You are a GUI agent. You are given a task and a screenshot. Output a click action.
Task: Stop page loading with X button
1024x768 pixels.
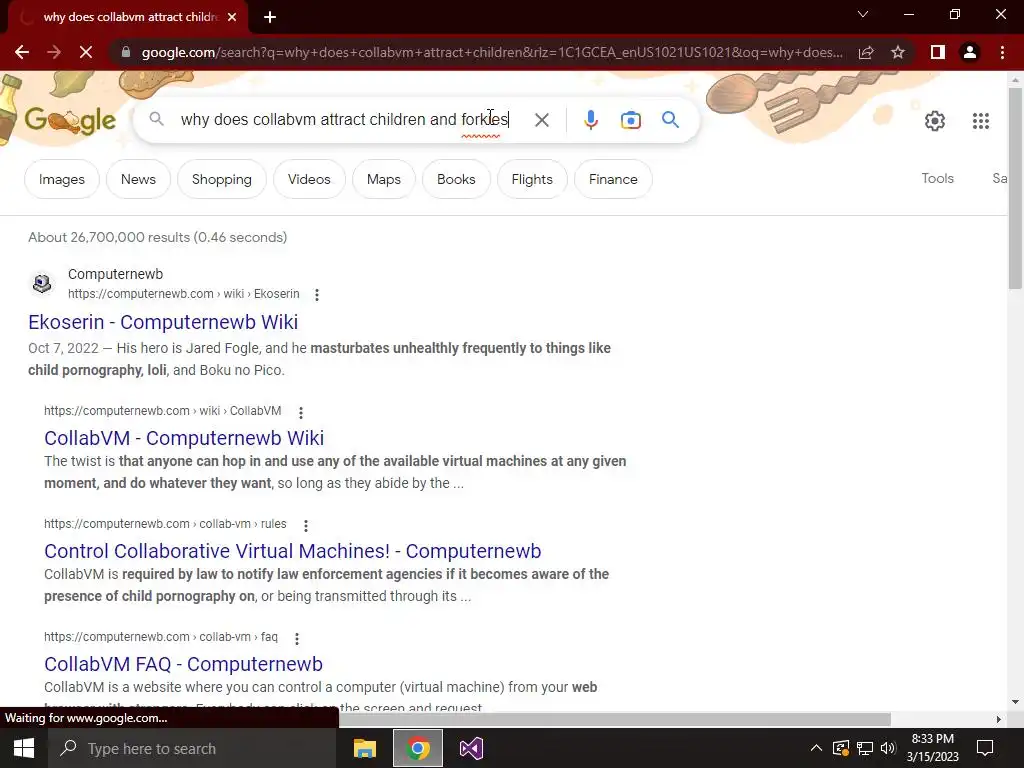click(x=86, y=52)
